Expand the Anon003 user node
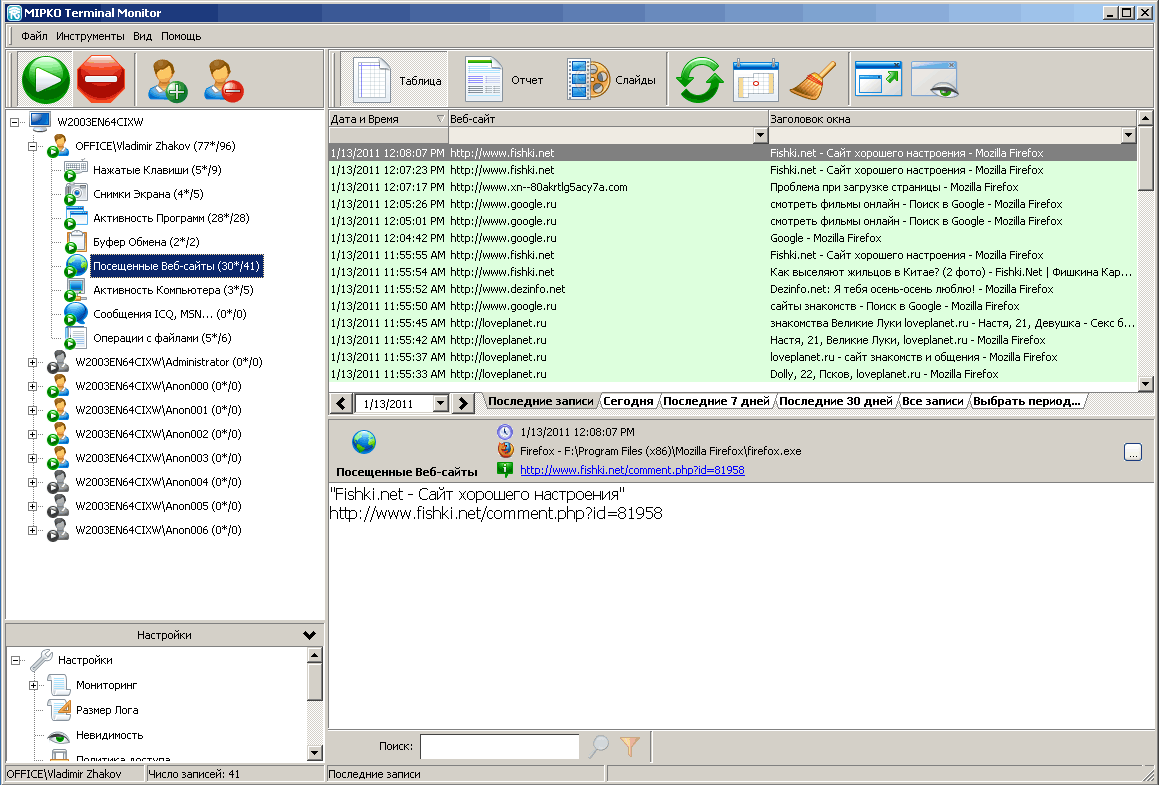 tap(33, 458)
